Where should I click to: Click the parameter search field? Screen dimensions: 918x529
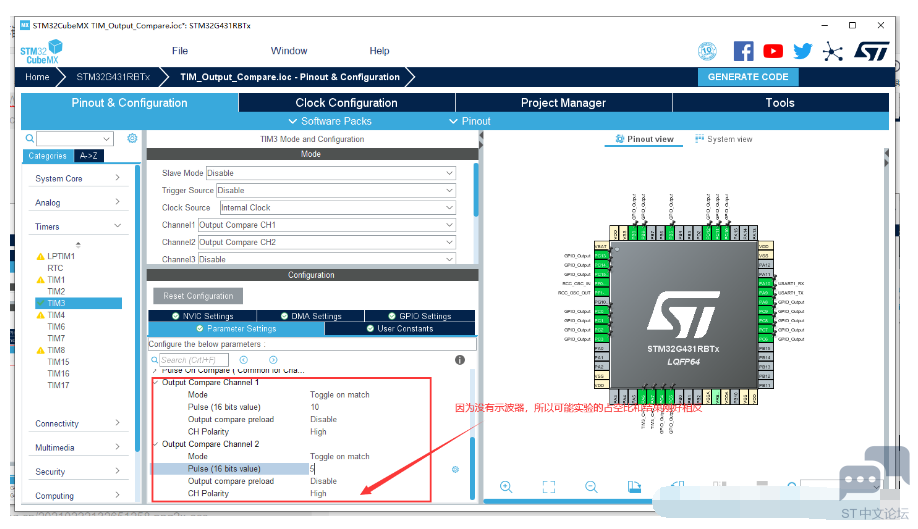193,360
